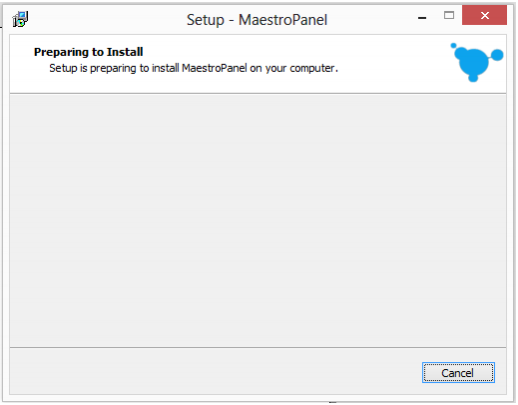Click the "Setup is preparing to install" message
This screenshot has height=405, width=518.
click(193, 68)
